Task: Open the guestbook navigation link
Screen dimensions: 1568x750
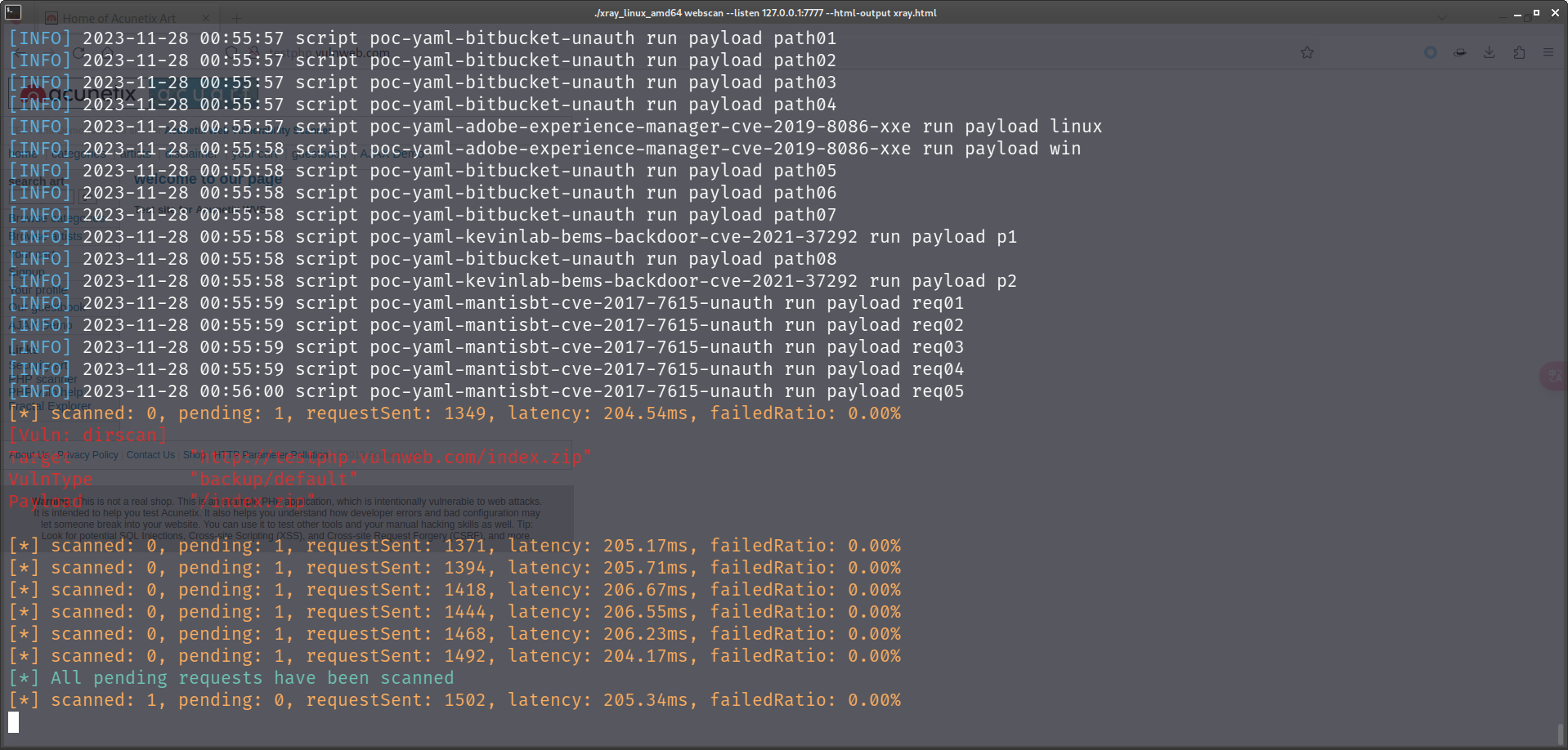Action: 320,153
